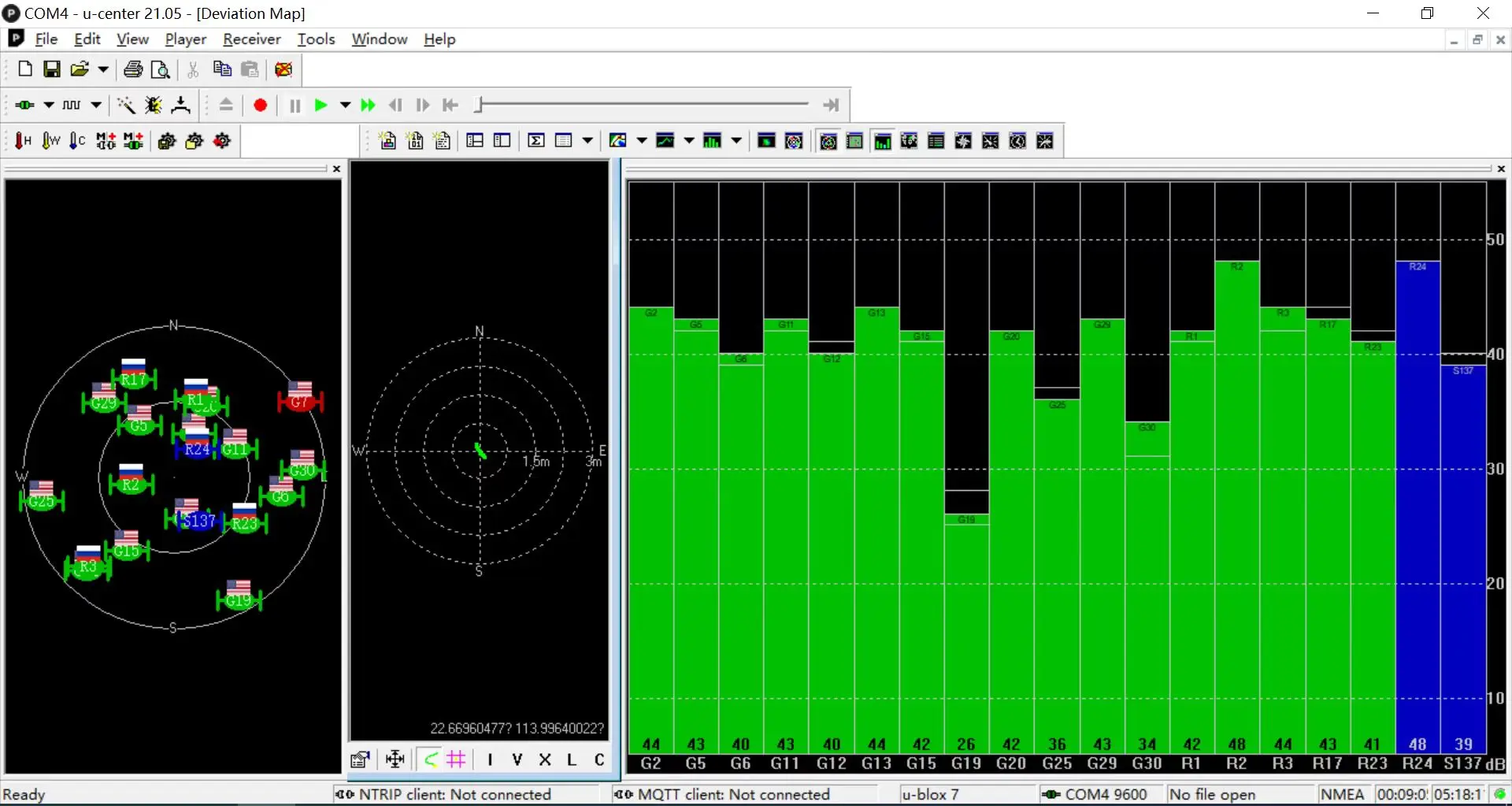Click the Hotstart thermometer icon labeled H
The height and width of the screenshot is (806, 1512).
tap(23, 141)
